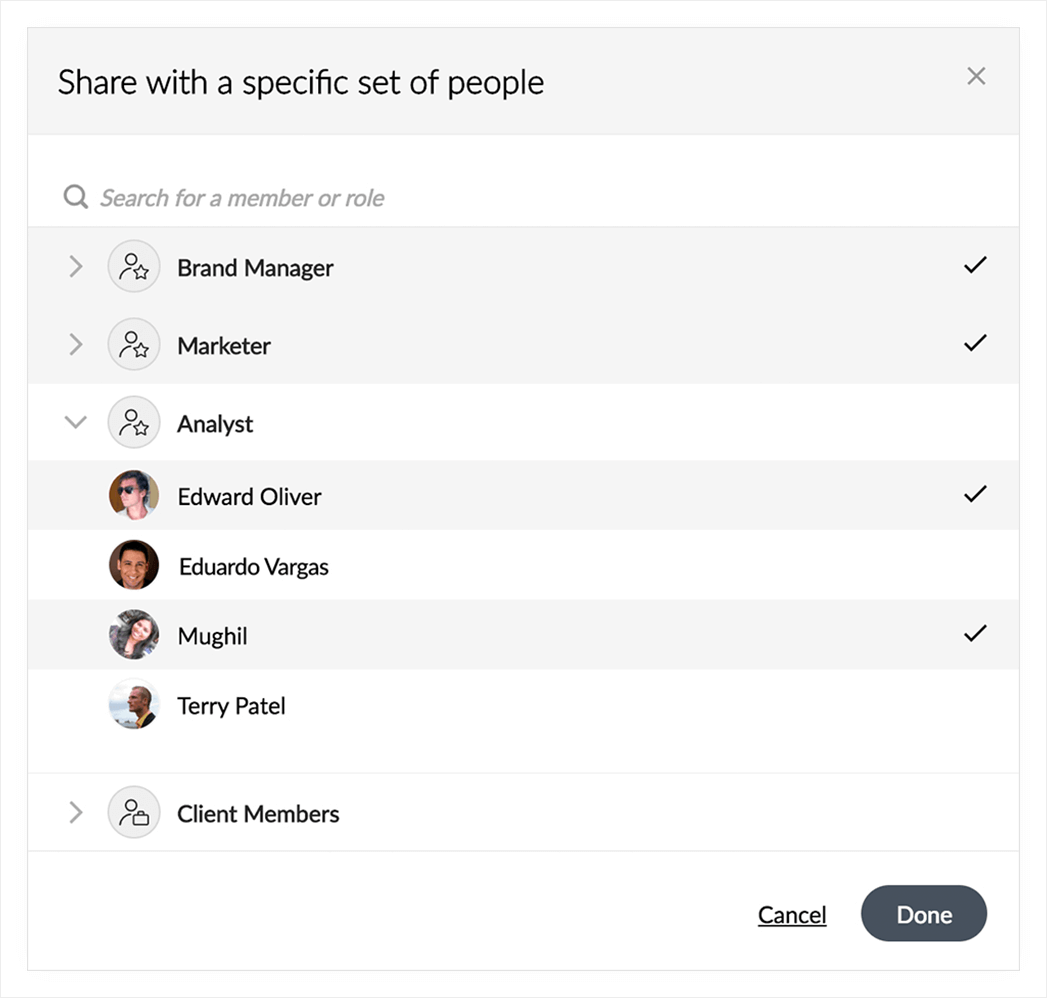The width and height of the screenshot is (1047, 998).
Task: Click Edward Oliver's profile avatar
Action: [134, 496]
